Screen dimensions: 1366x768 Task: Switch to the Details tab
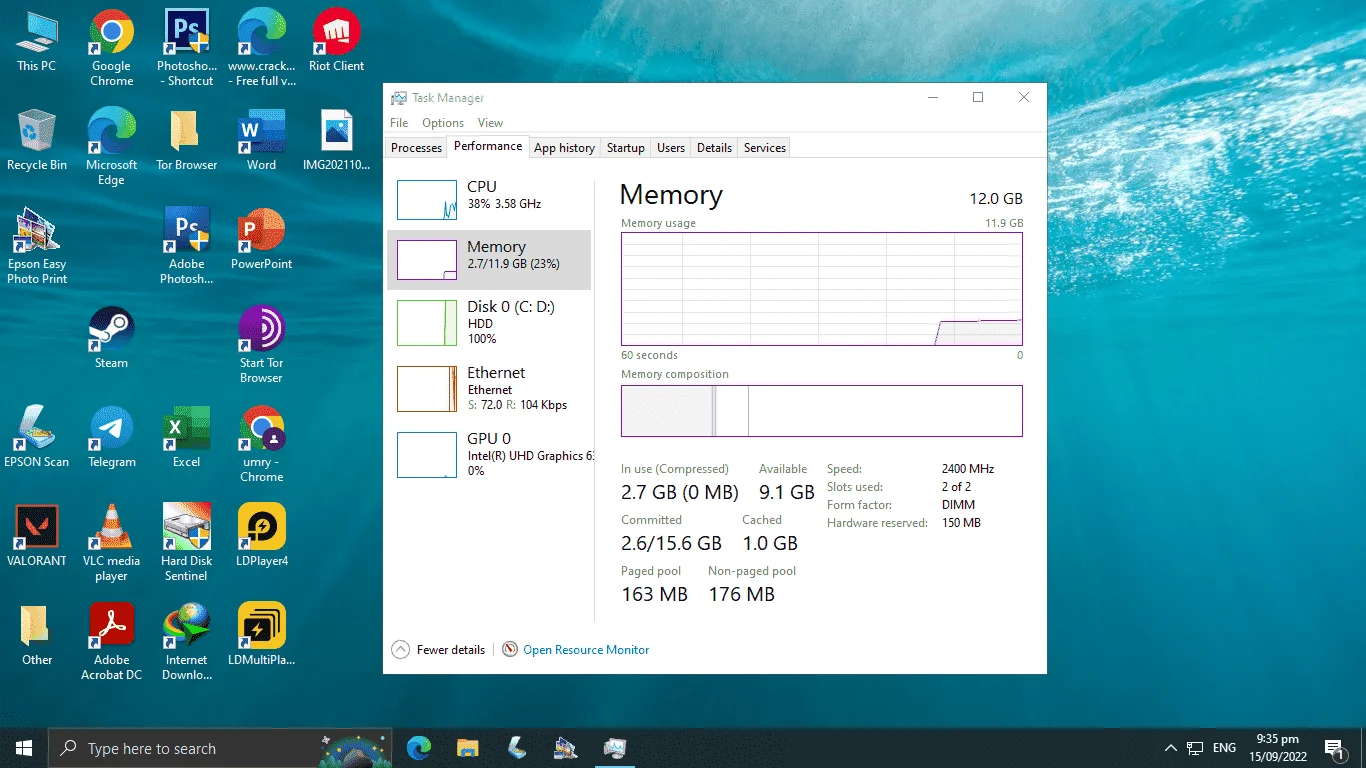714,148
